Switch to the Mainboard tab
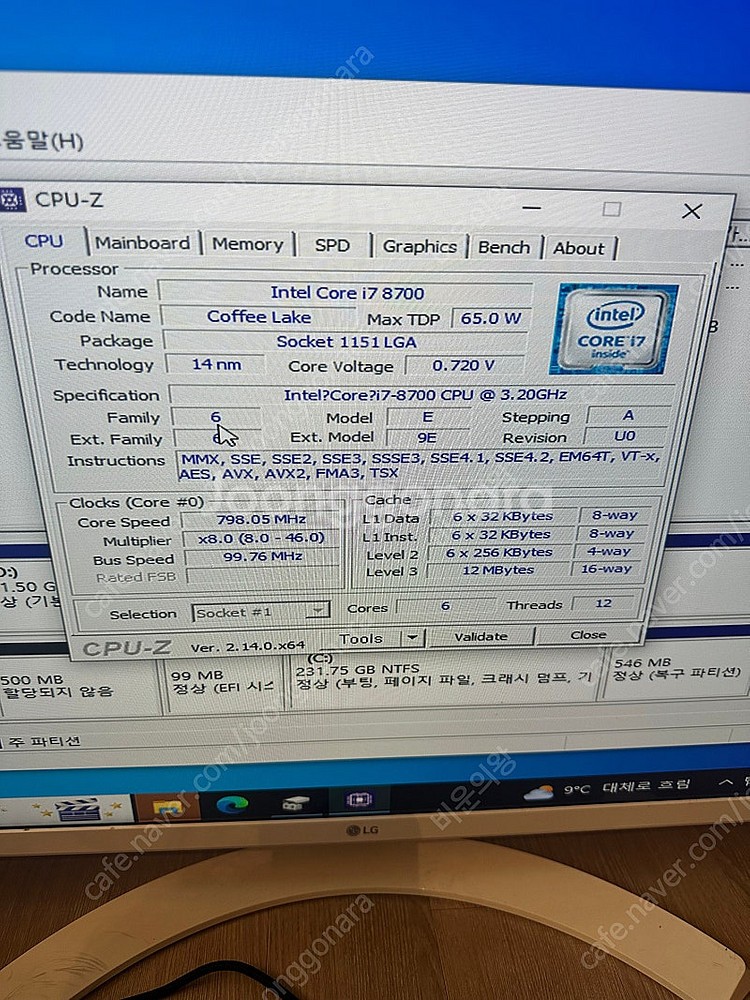The image size is (750, 1000). [x=142, y=243]
